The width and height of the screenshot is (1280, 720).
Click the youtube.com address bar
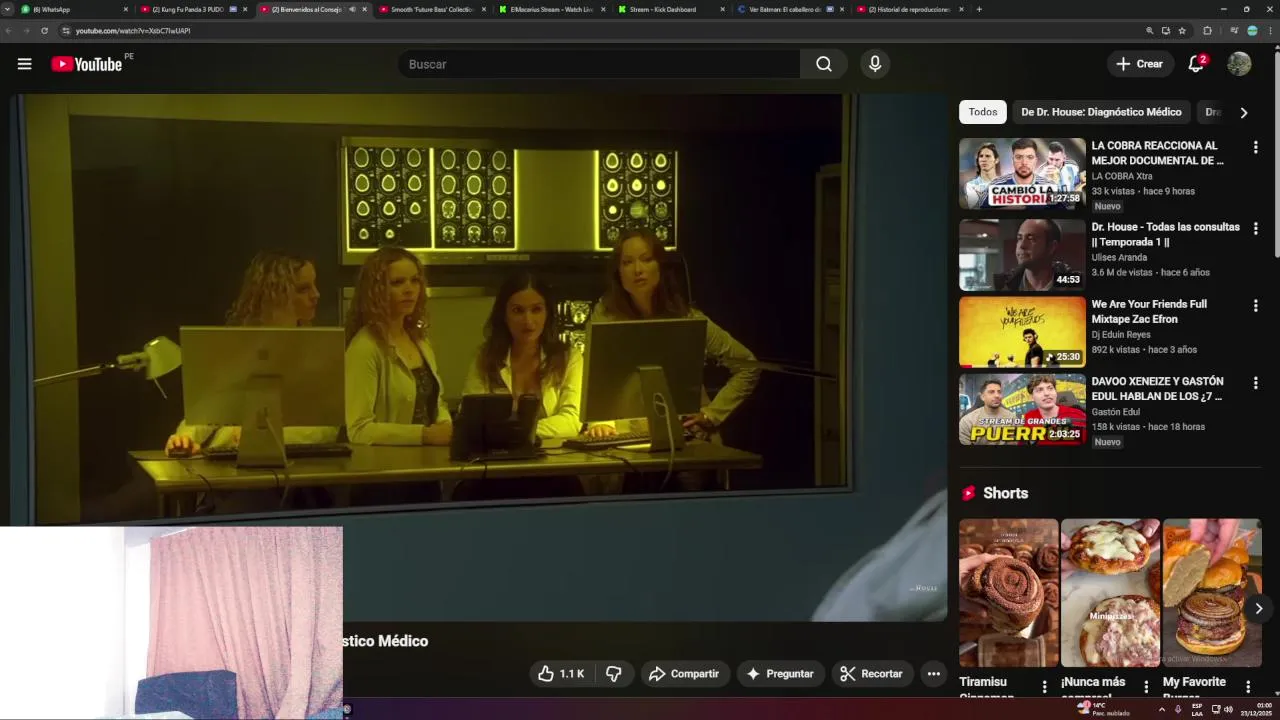click(x=600, y=31)
